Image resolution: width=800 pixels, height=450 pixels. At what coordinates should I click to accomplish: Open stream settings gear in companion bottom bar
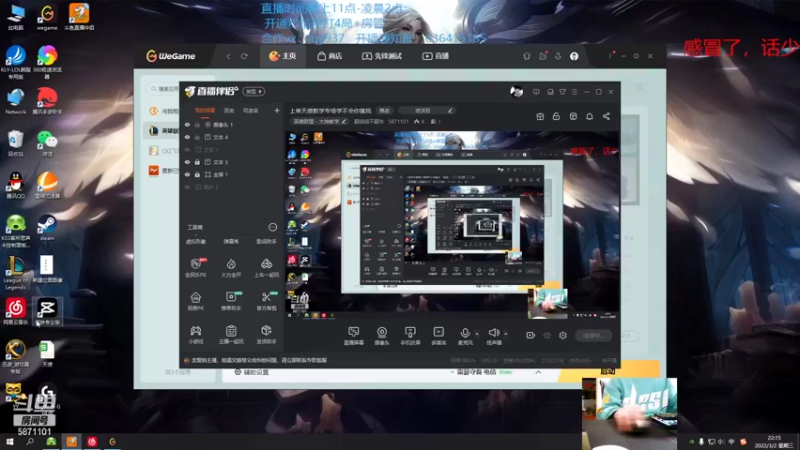pos(563,335)
